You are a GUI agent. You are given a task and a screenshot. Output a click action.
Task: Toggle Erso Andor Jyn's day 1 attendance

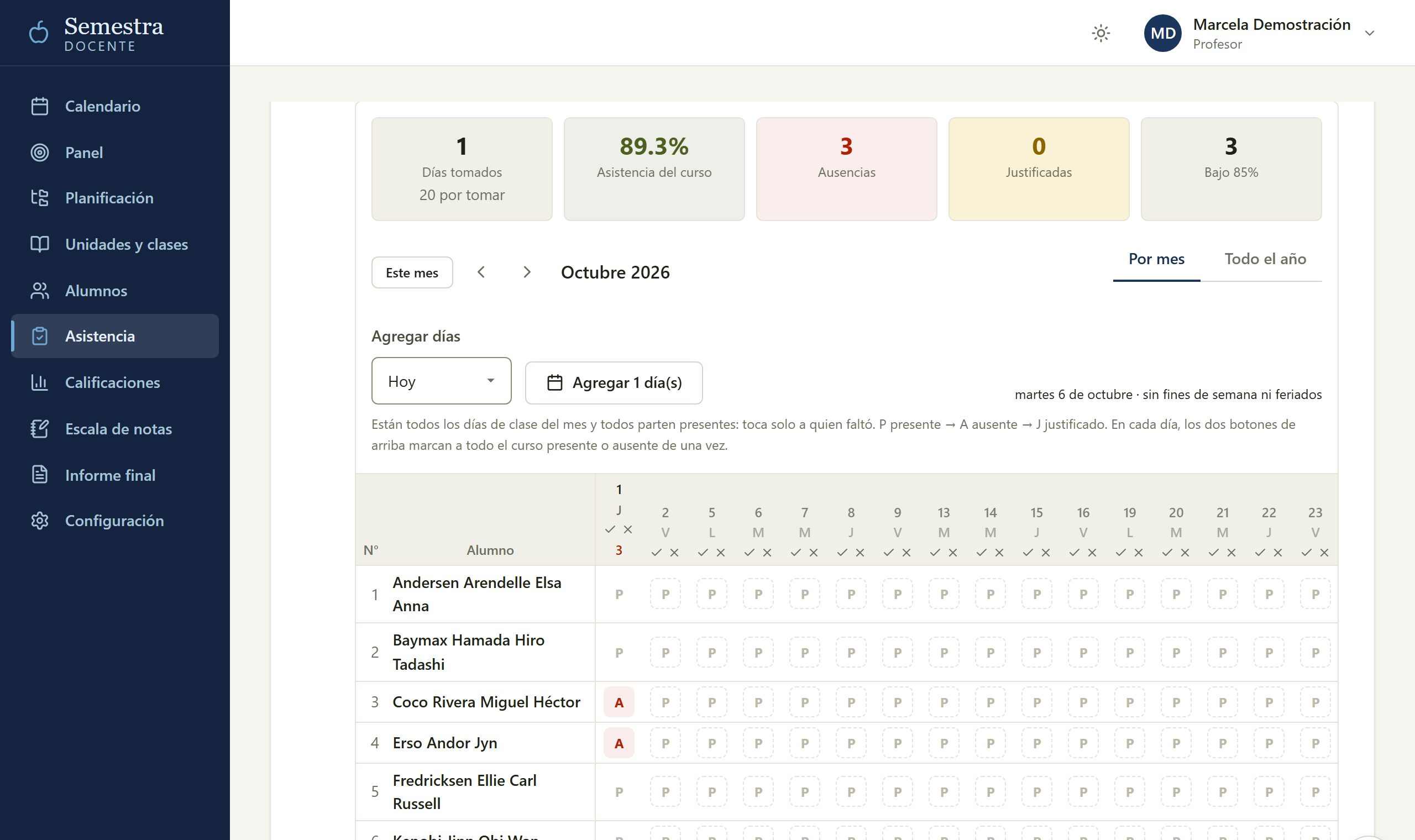coord(619,743)
